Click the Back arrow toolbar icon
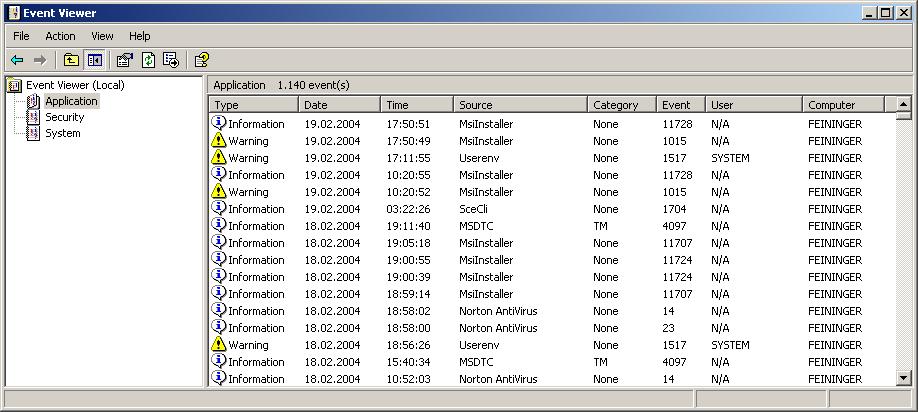The image size is (918, 412). click(17, 60)
